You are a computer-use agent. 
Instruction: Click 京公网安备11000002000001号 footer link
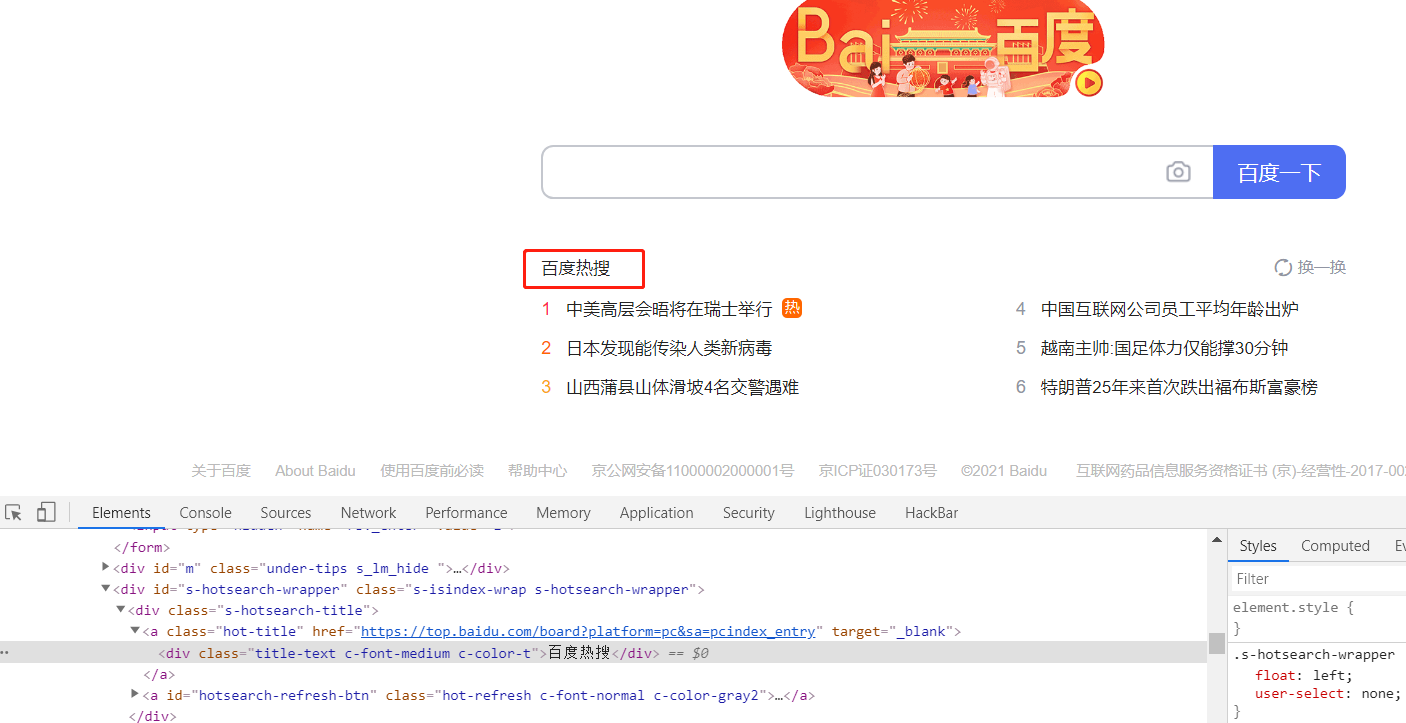click(693, 470)
